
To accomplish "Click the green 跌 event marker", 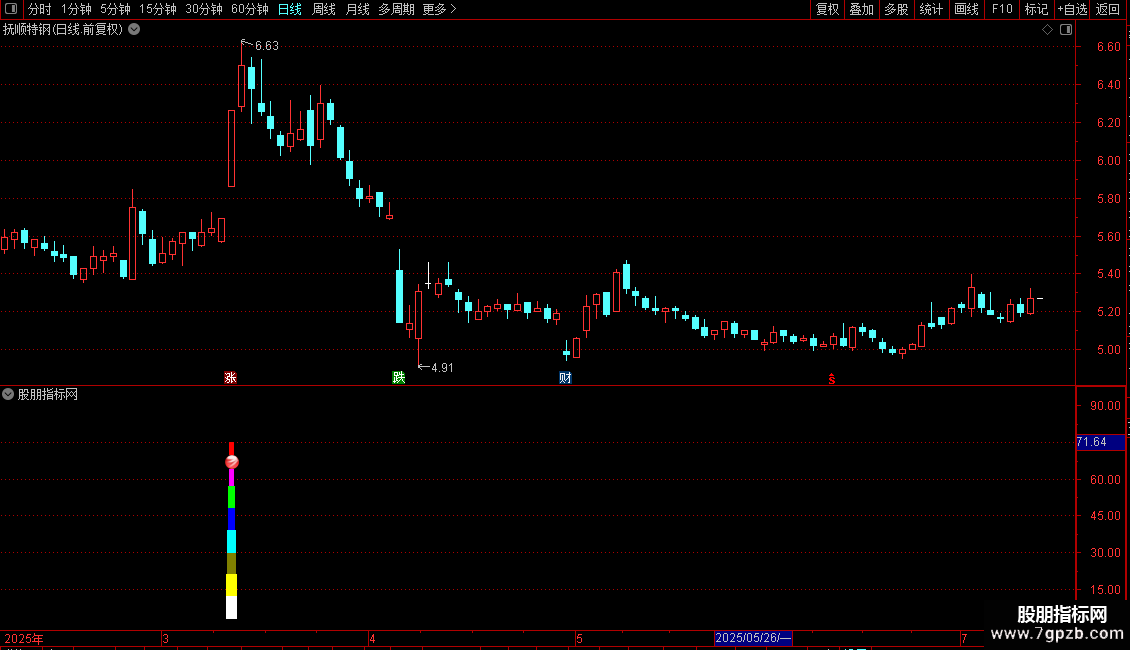I will click(x=399, y=378).
